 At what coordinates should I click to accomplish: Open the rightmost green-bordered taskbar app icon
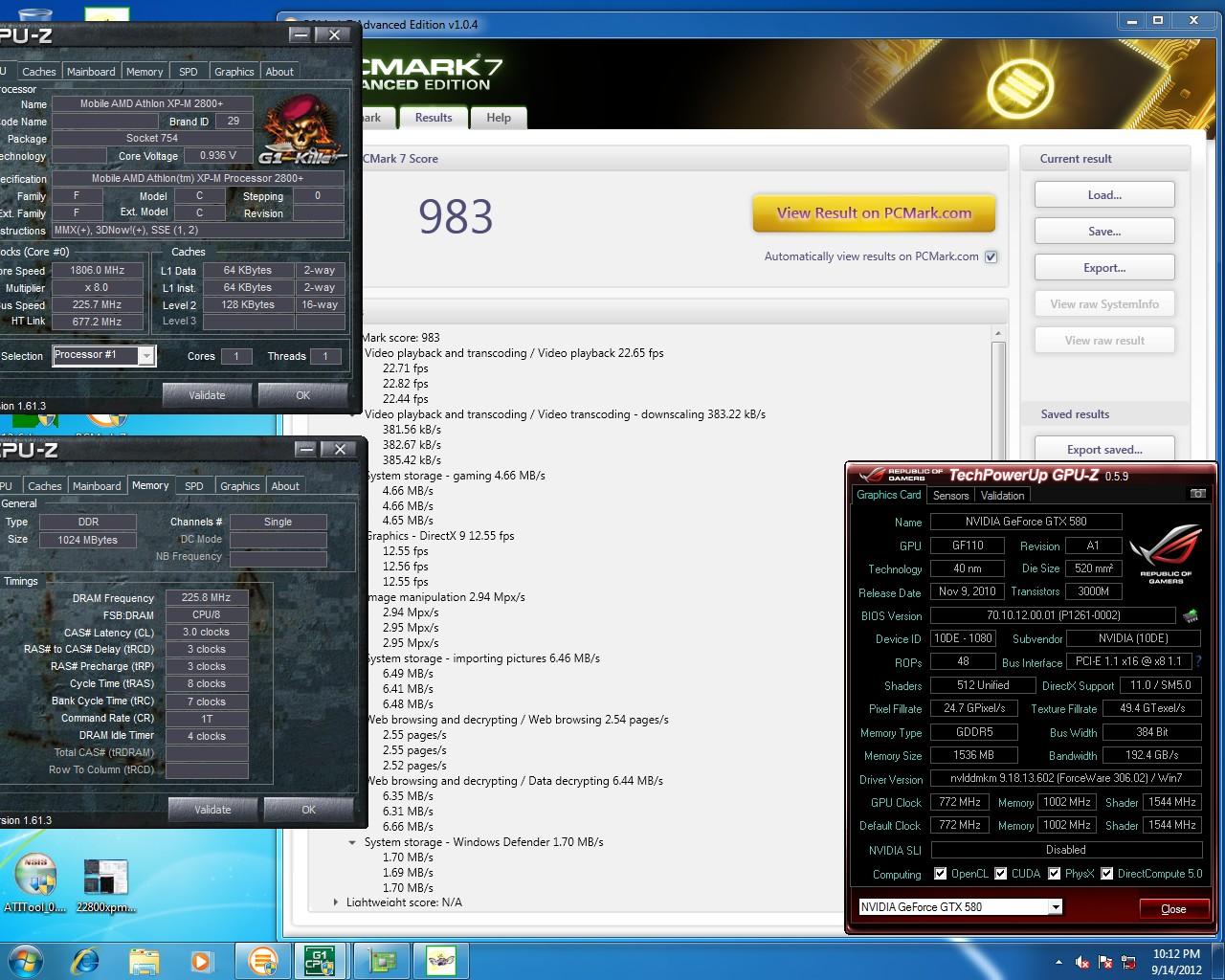[441, 960]
